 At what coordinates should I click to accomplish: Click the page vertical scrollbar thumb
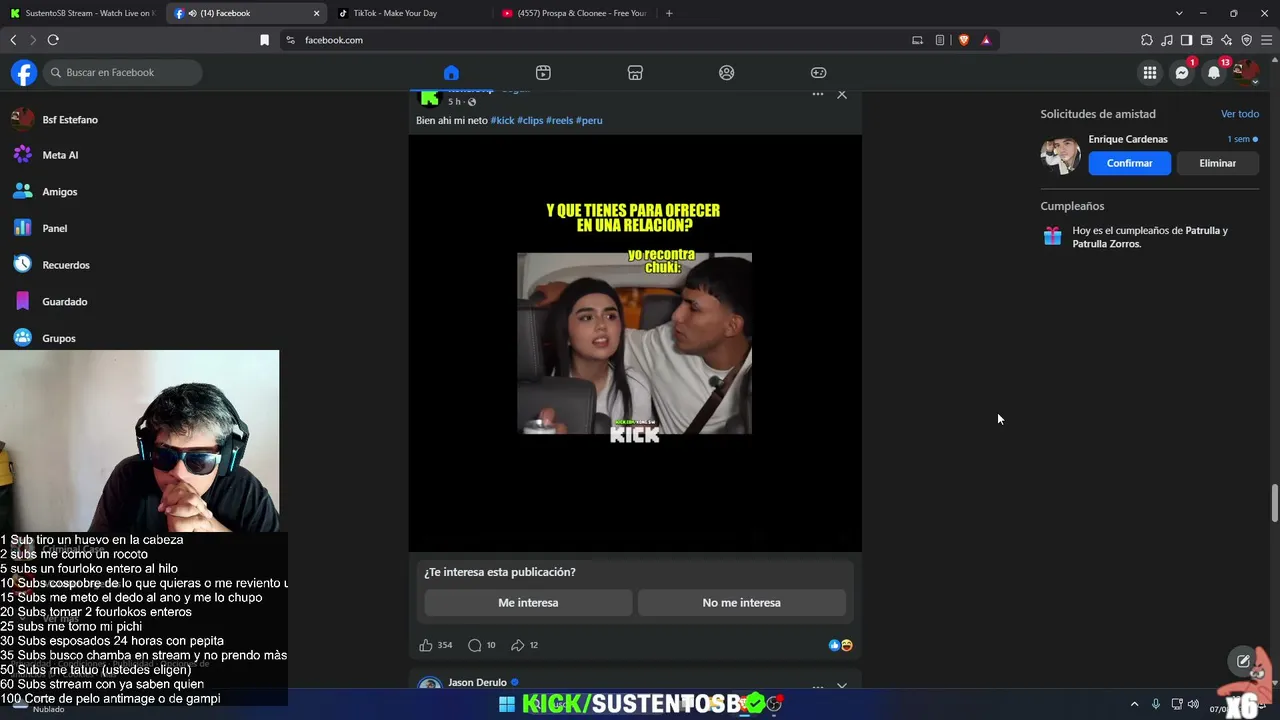coord(1274,503)
